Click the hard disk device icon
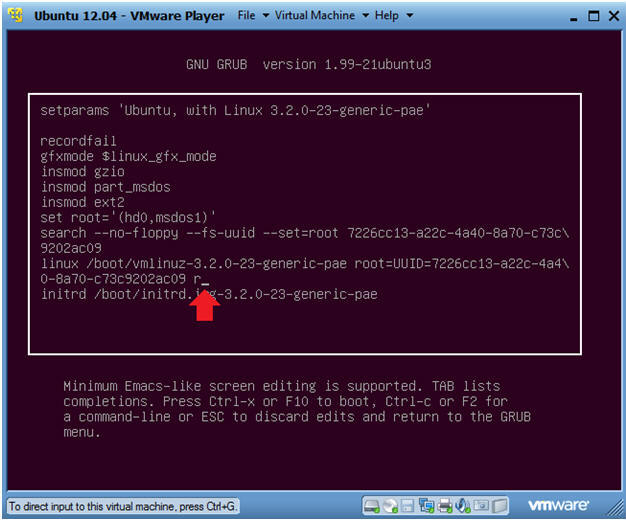This screenshot has height=520, width=626. (x=371, y=506)
